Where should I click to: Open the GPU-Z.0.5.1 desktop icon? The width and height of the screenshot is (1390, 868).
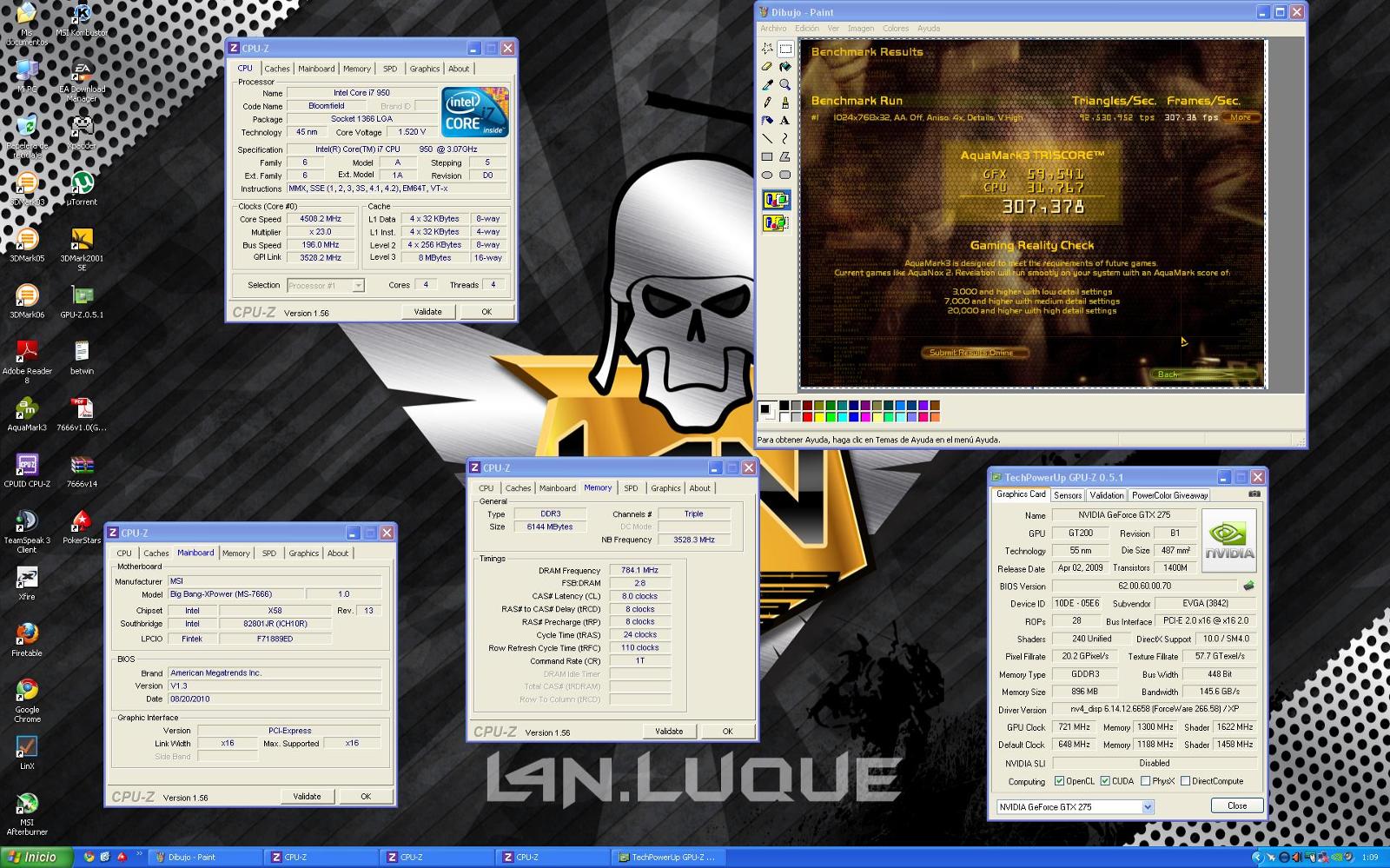coord(82,301)
